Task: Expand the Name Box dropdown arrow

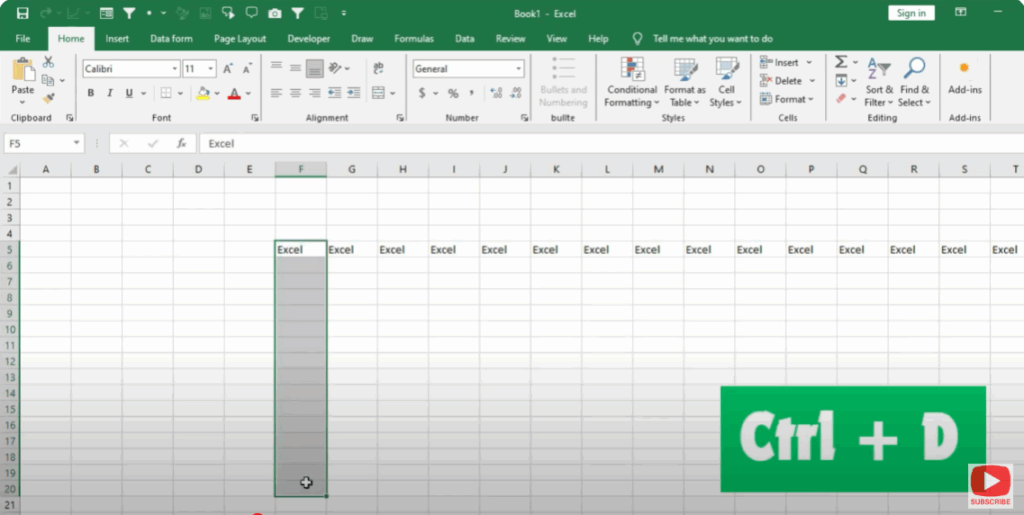Action: click(76, 143)
